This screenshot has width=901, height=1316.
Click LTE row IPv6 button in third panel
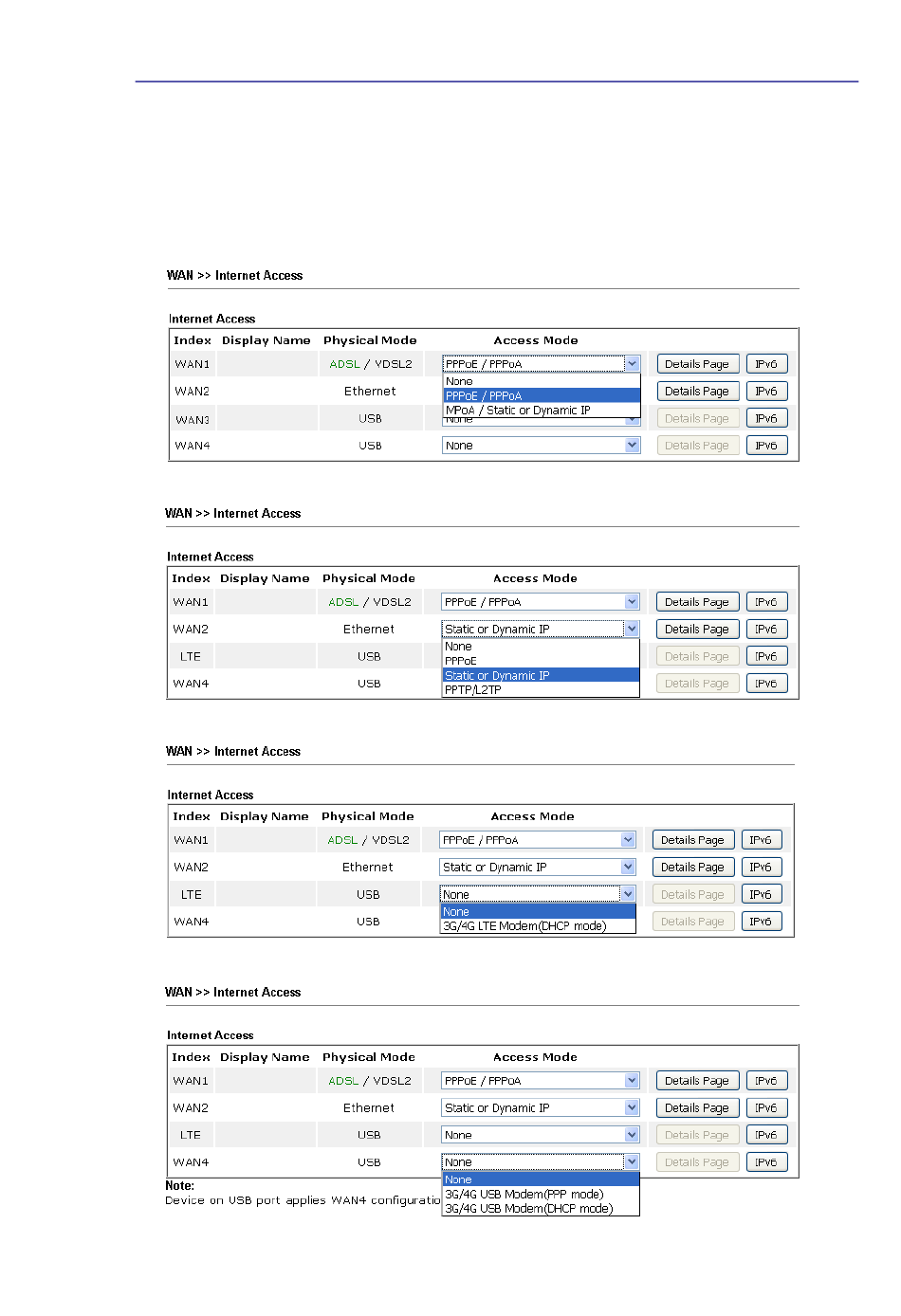point(762,894)
